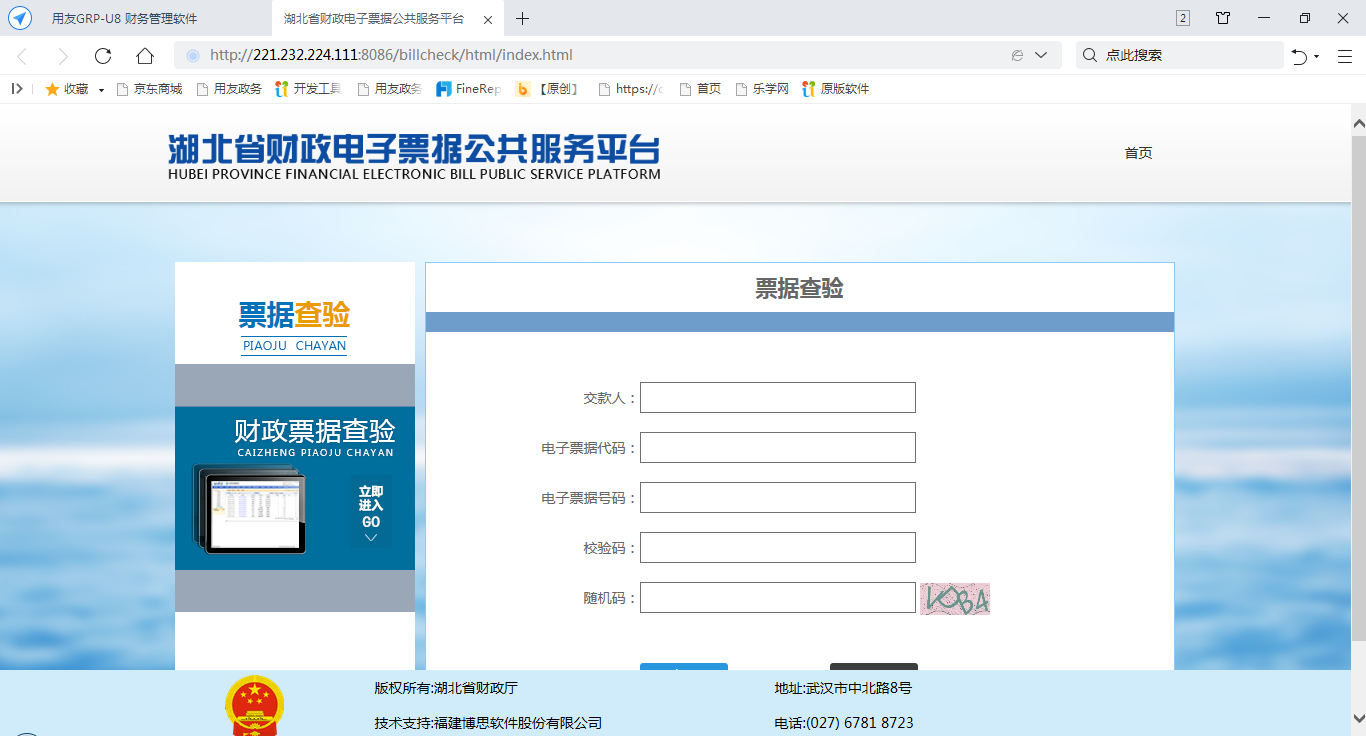
Task: Close the 湖北省财政电子票据公共服务平台 tab
Action: (x=487, y=19)
